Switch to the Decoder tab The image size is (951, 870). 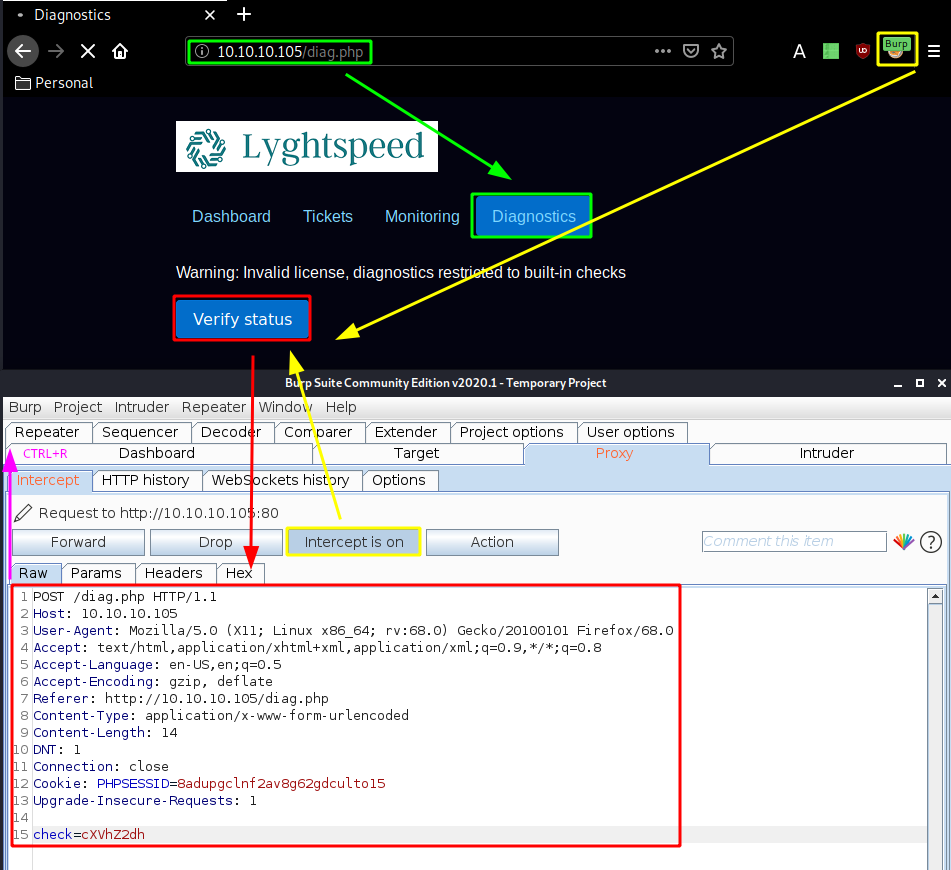[230, 432]
